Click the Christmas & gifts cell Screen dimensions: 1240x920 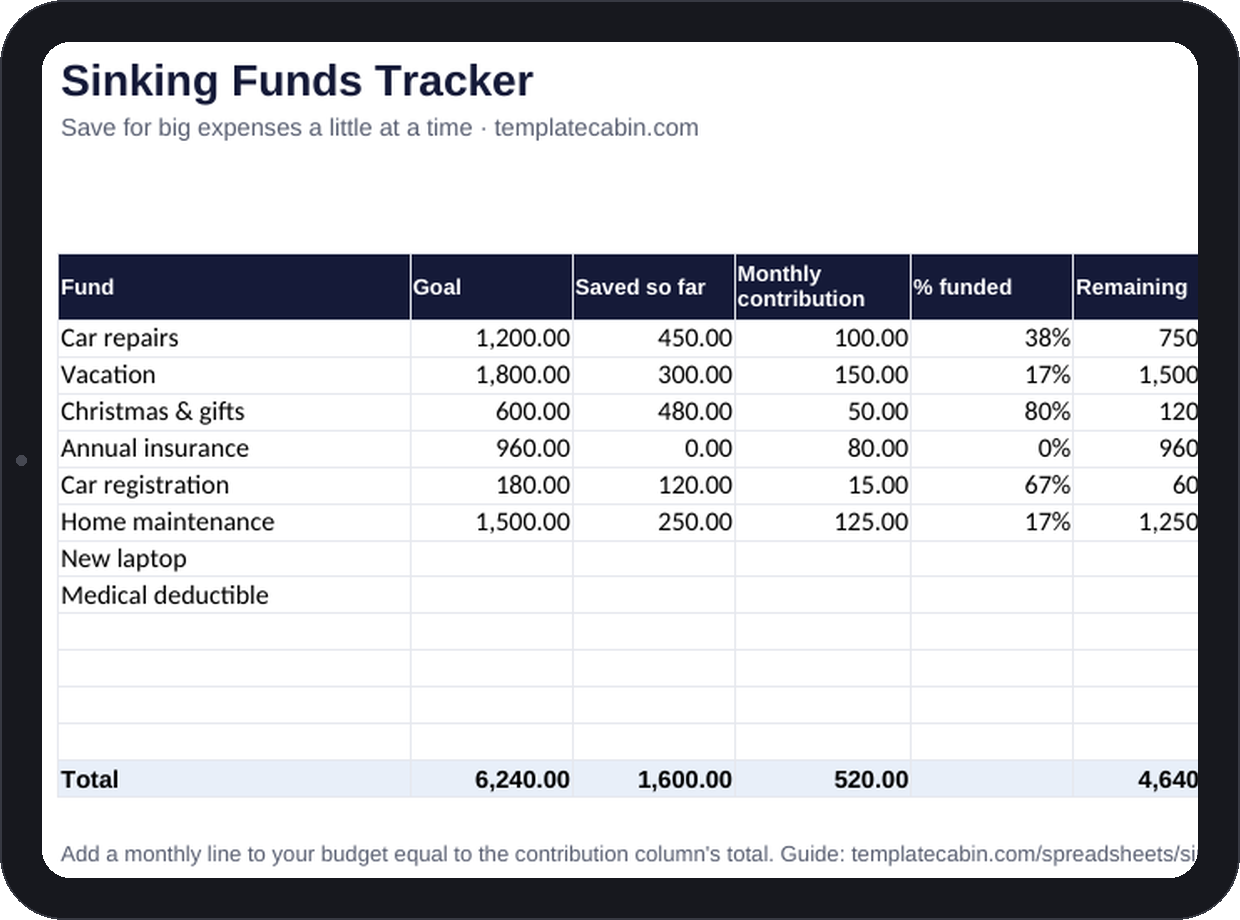tap(235, 412)
